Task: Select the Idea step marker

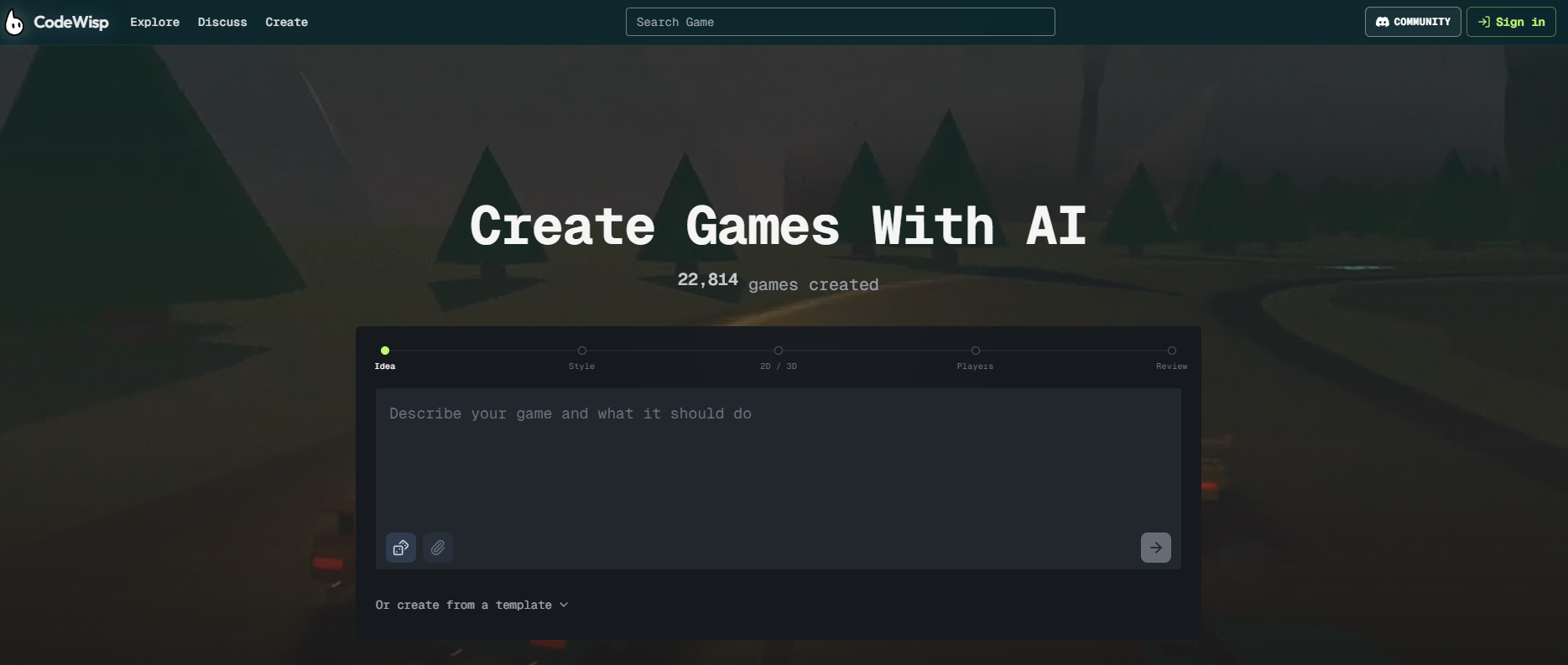Action: click(x=385, y=351)
